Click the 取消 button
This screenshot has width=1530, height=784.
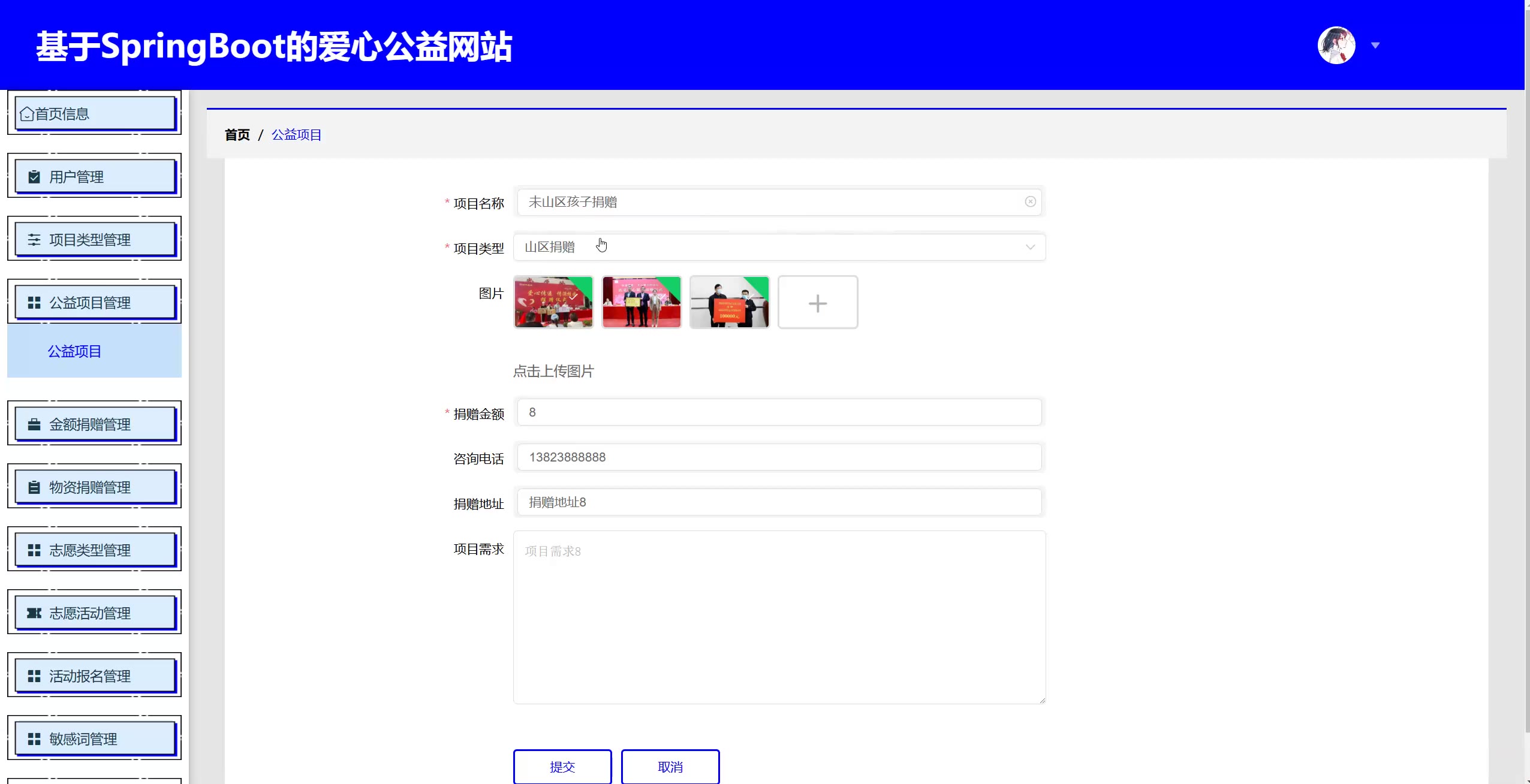[x=670, y=767]
